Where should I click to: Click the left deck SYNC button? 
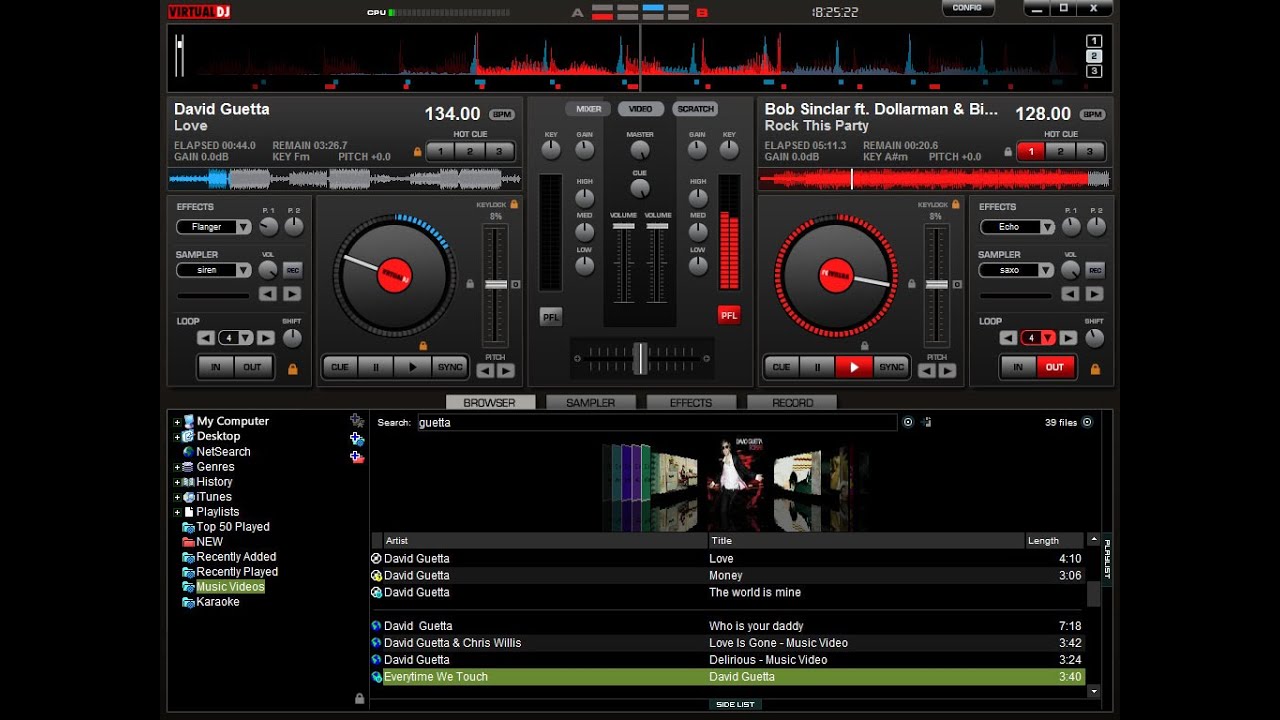click(450, 367)
